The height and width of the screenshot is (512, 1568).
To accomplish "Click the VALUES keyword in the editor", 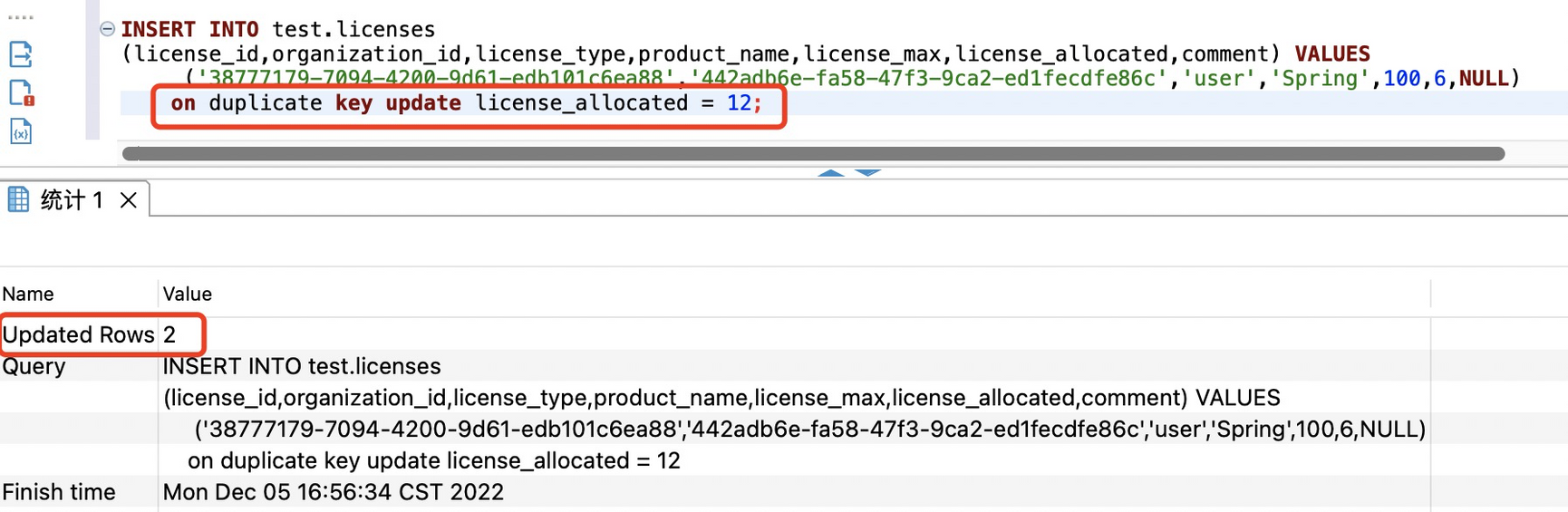I will tap(1331, 54).
